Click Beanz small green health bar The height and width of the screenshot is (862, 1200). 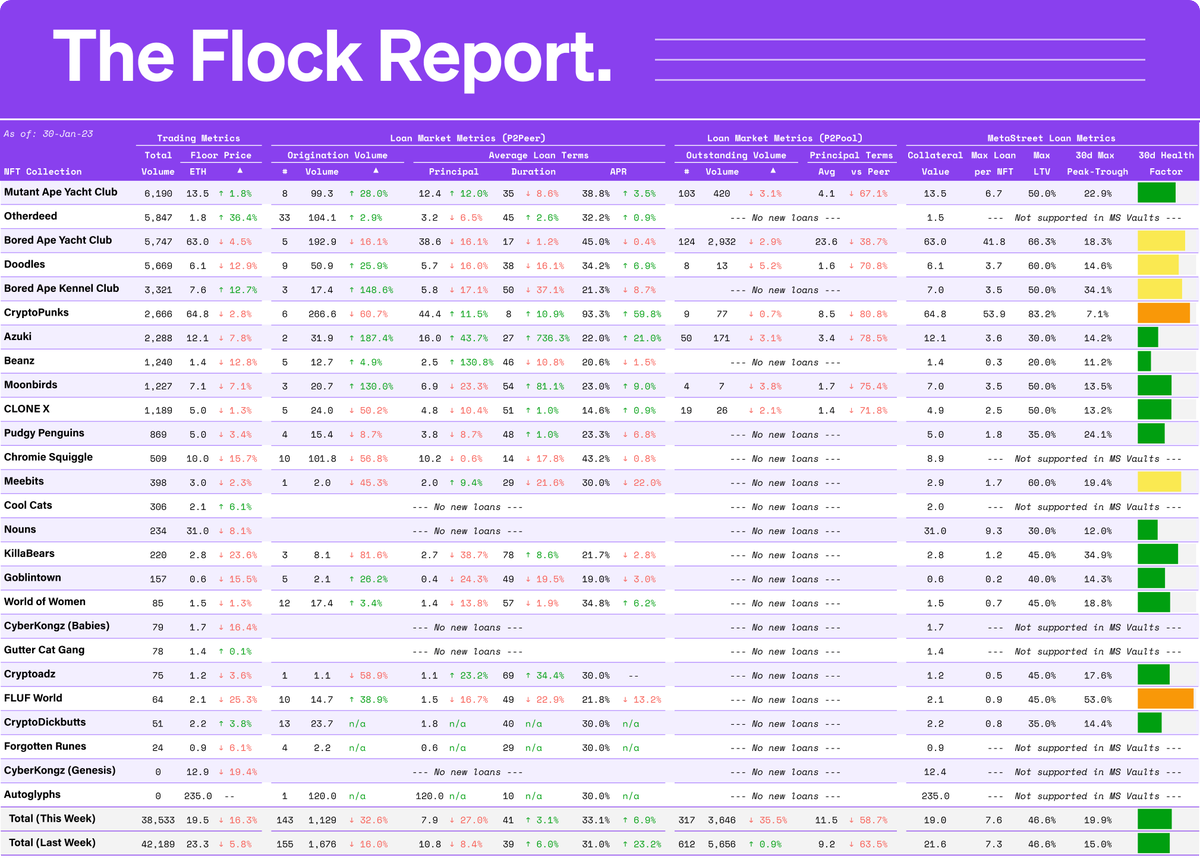point(1144,361)
